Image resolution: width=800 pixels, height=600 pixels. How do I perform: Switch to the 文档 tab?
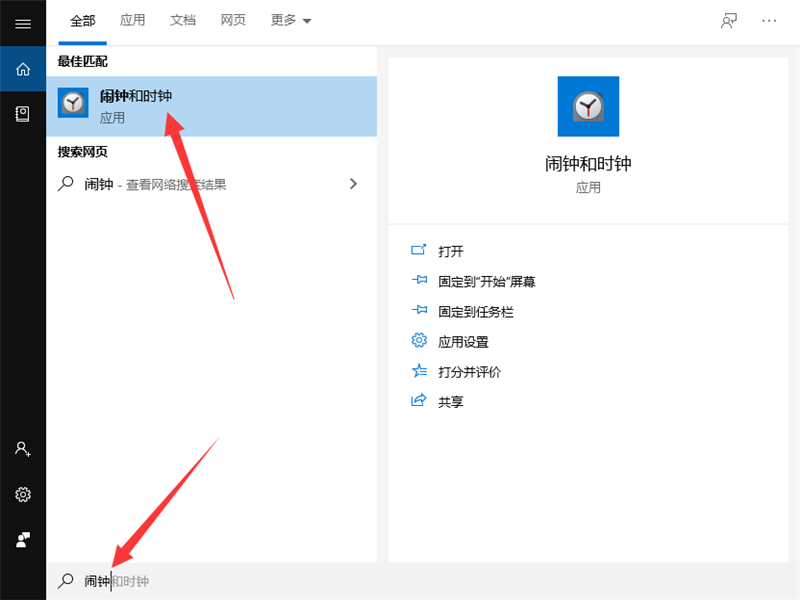(182, 19)
